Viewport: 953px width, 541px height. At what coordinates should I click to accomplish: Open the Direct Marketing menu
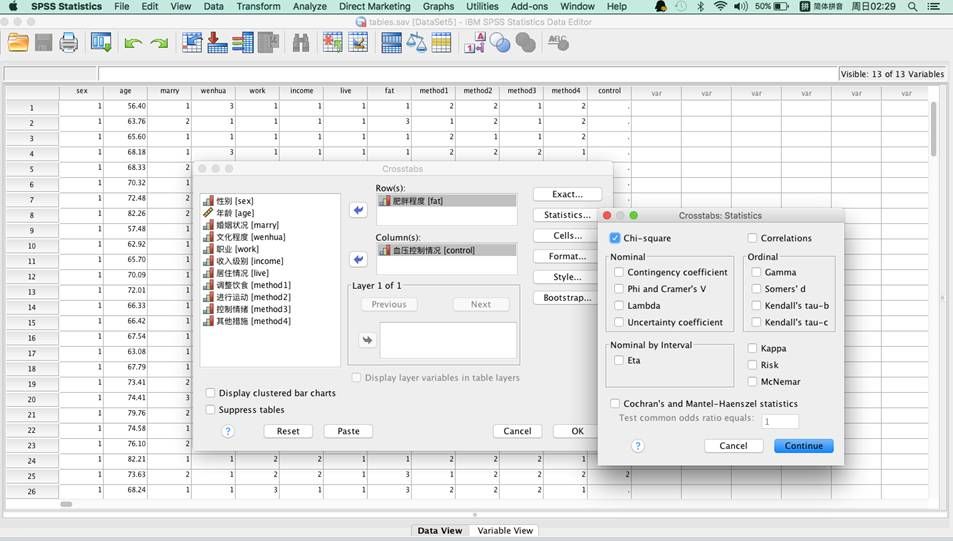point(374,7)
